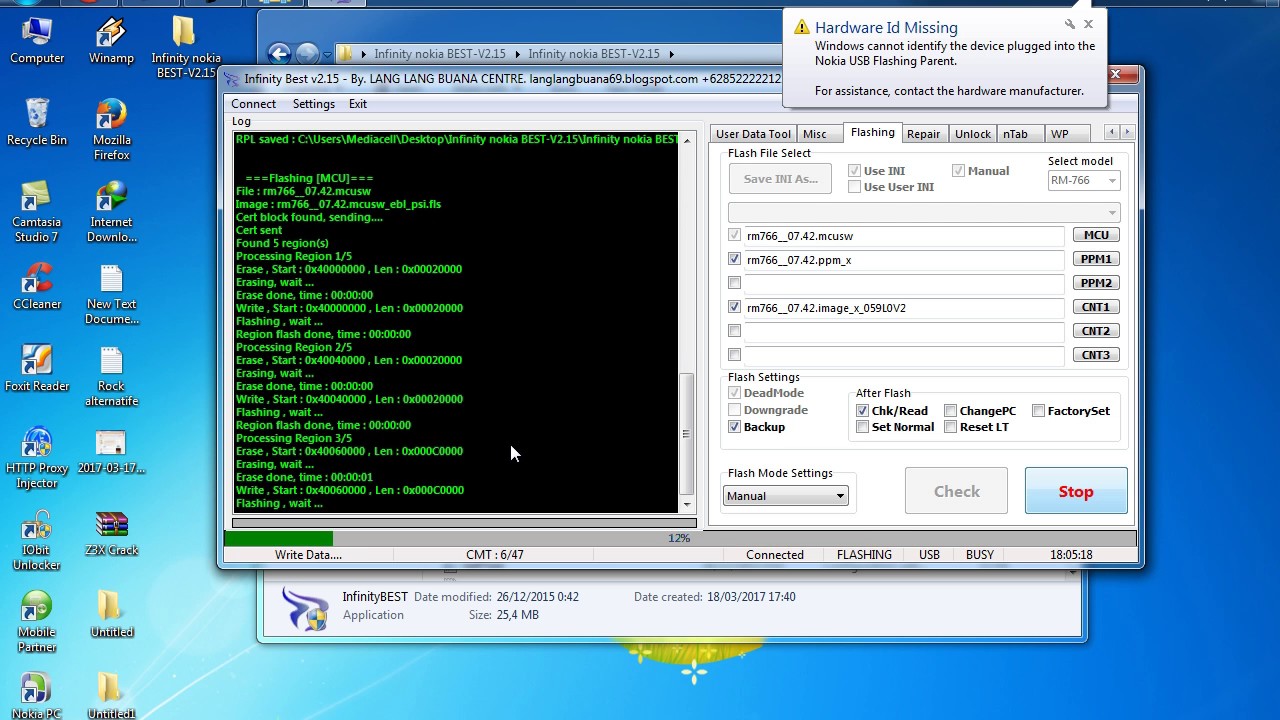Viewport: 1280px width, 720px height.
Task: Click the PPM2 file select button
Action: pyautogui.click(x=1096, y=283)
